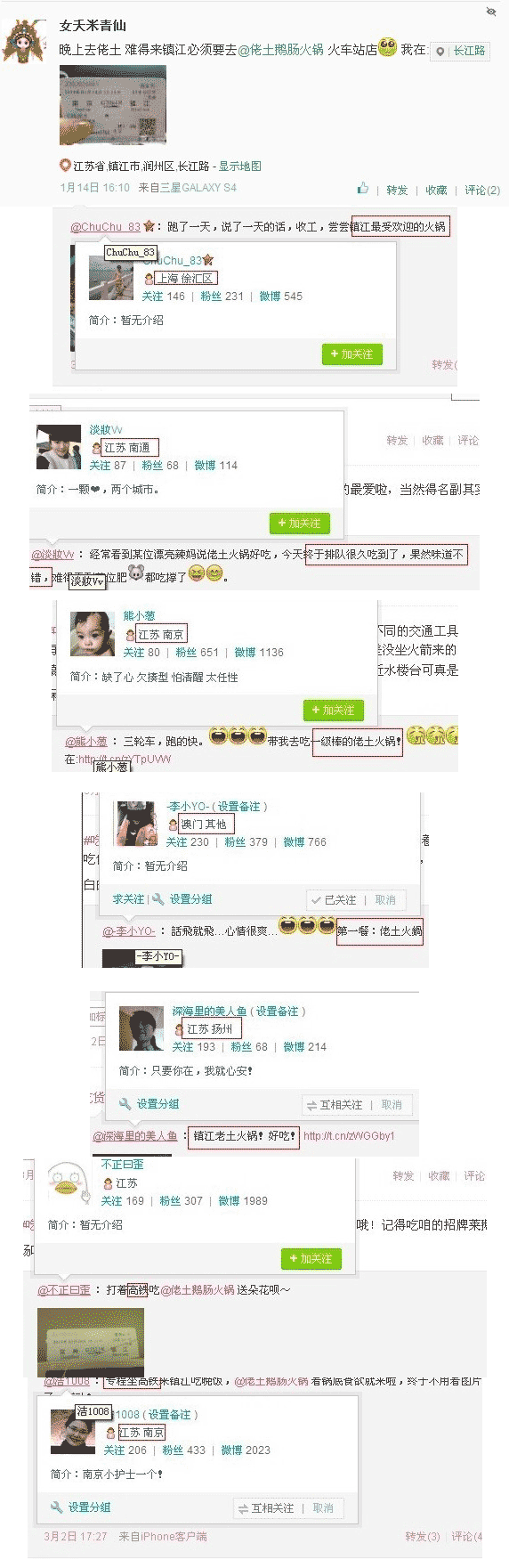Click the 淡敢Vv profile avatar photo
Viewport: 509px width, 1568px height.
tap(60, 446)
